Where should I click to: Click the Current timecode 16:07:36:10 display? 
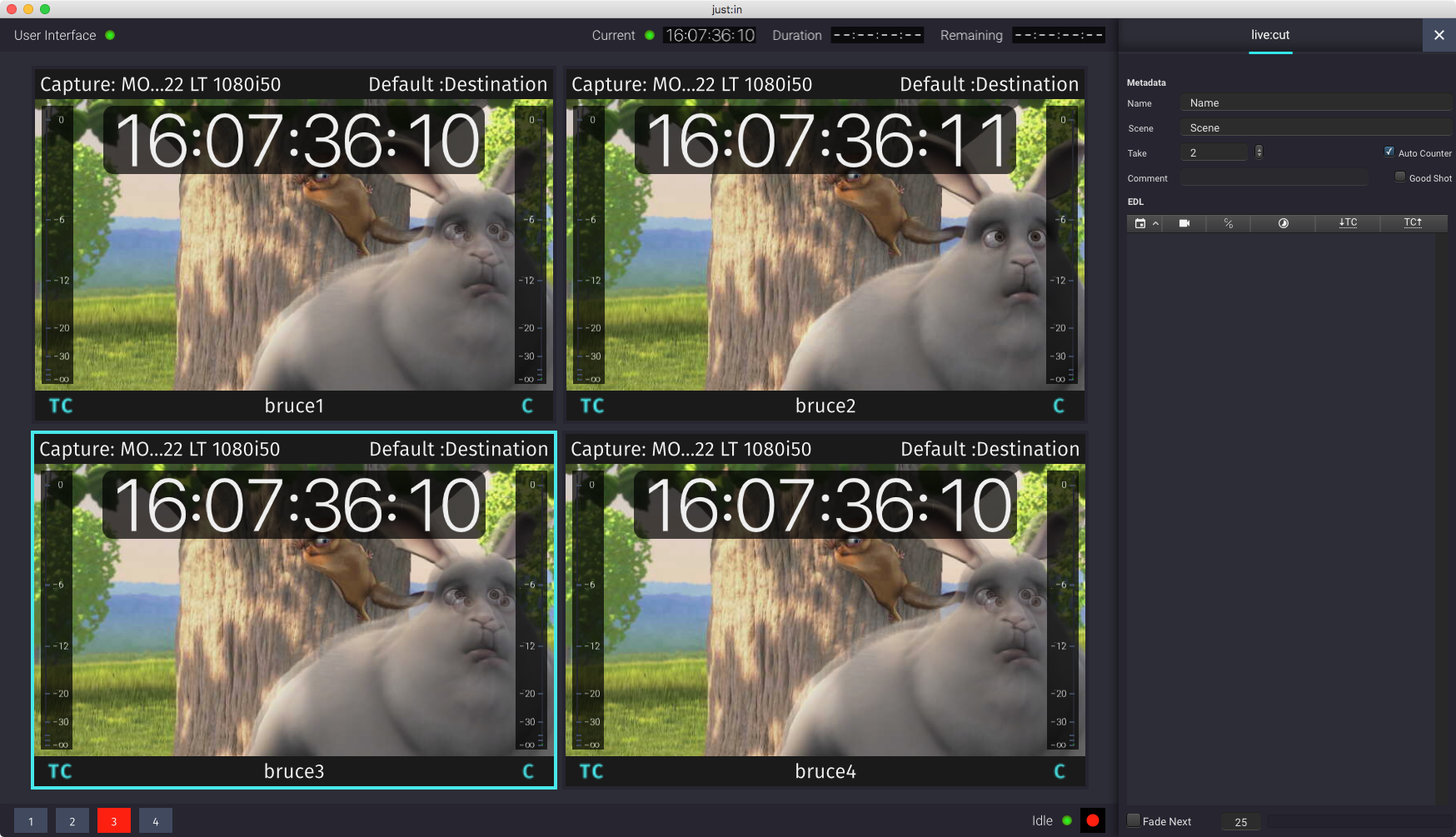pos(710,35)
